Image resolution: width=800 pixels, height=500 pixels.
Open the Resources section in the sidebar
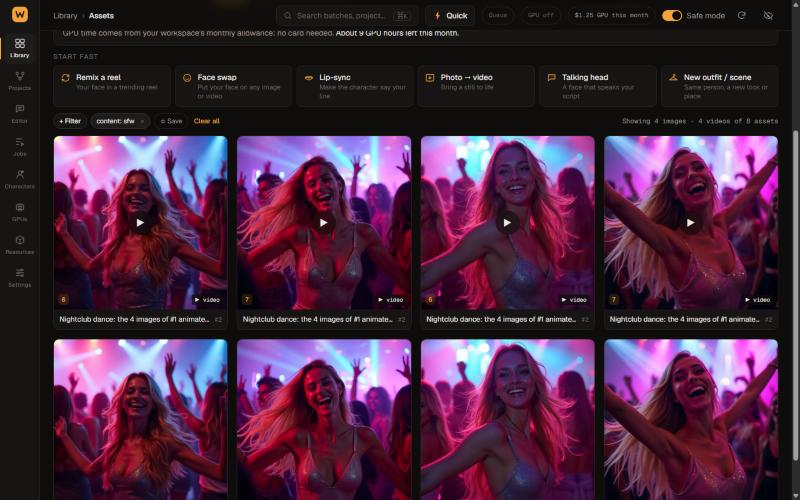(19, 244)
